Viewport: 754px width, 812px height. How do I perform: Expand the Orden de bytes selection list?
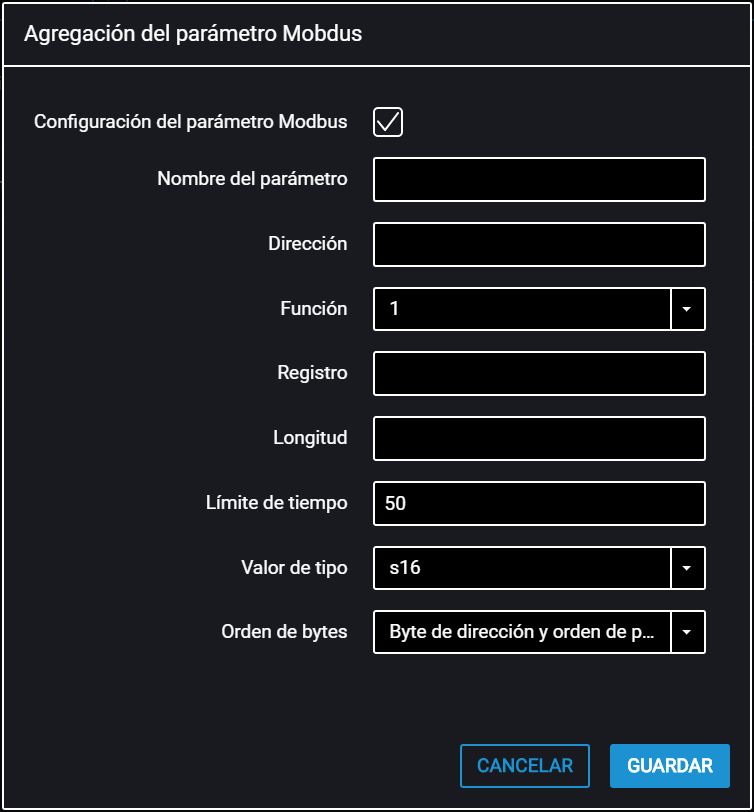688,632
